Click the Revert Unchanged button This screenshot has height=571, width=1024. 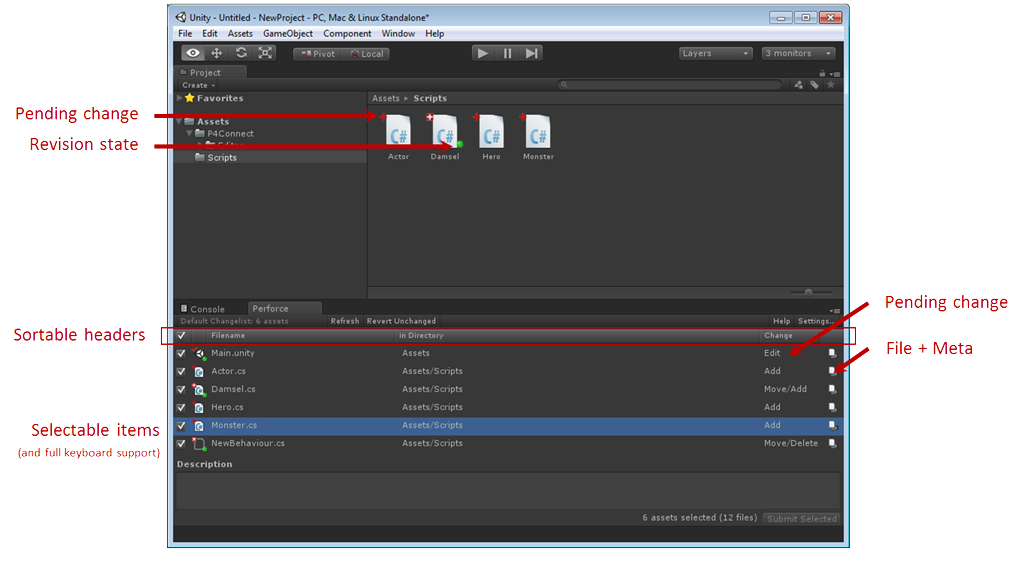401,321
